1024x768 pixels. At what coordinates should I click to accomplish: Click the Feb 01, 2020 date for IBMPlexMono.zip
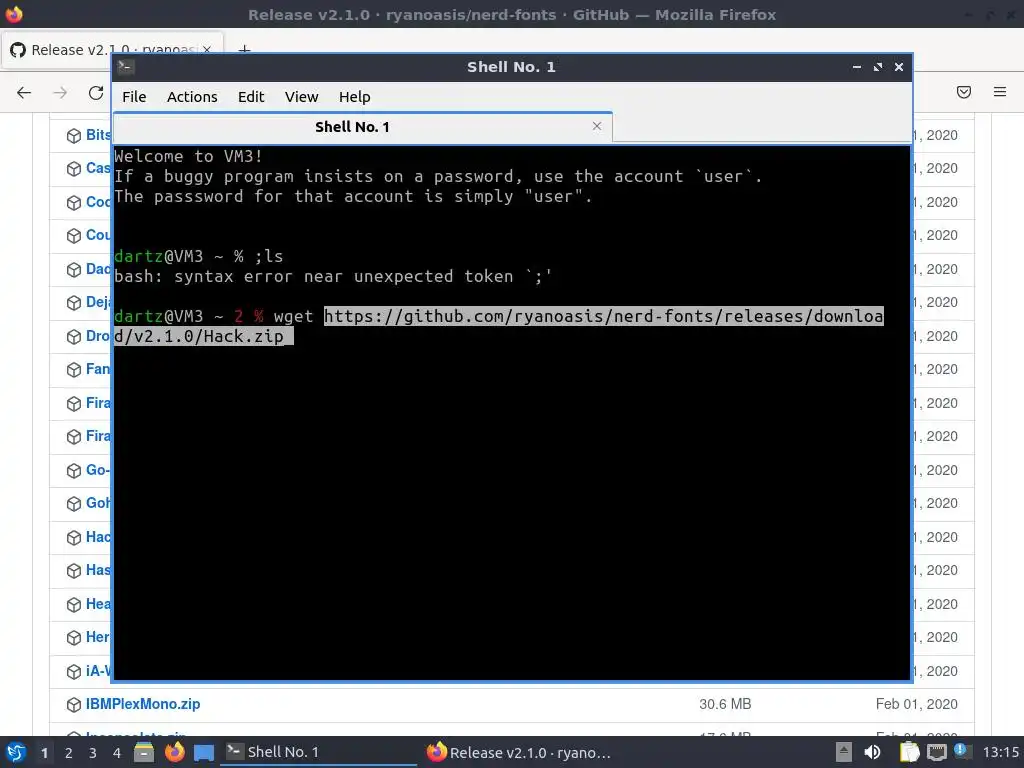916,704
